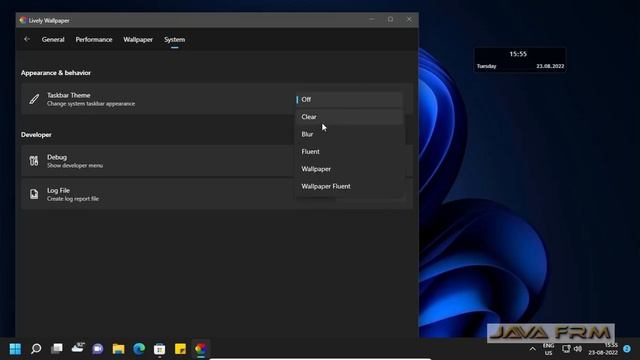Image resolution: width=640 pixels, height=360 pixels.
Task: Go back using the back arrow
Action: coord(27,39)
